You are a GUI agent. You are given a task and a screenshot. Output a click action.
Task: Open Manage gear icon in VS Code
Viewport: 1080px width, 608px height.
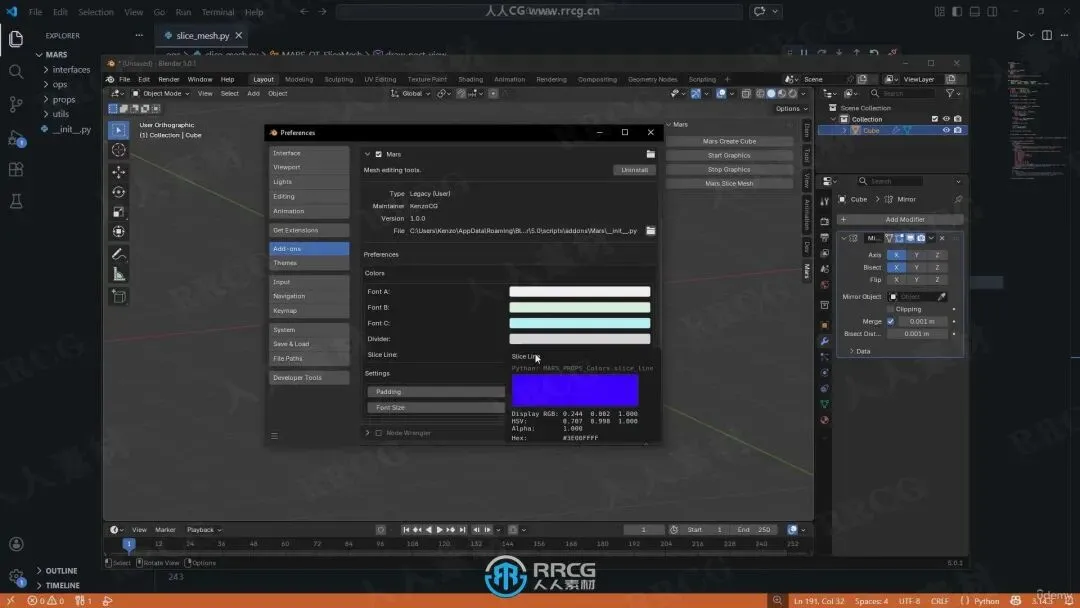tap(16, 576)
